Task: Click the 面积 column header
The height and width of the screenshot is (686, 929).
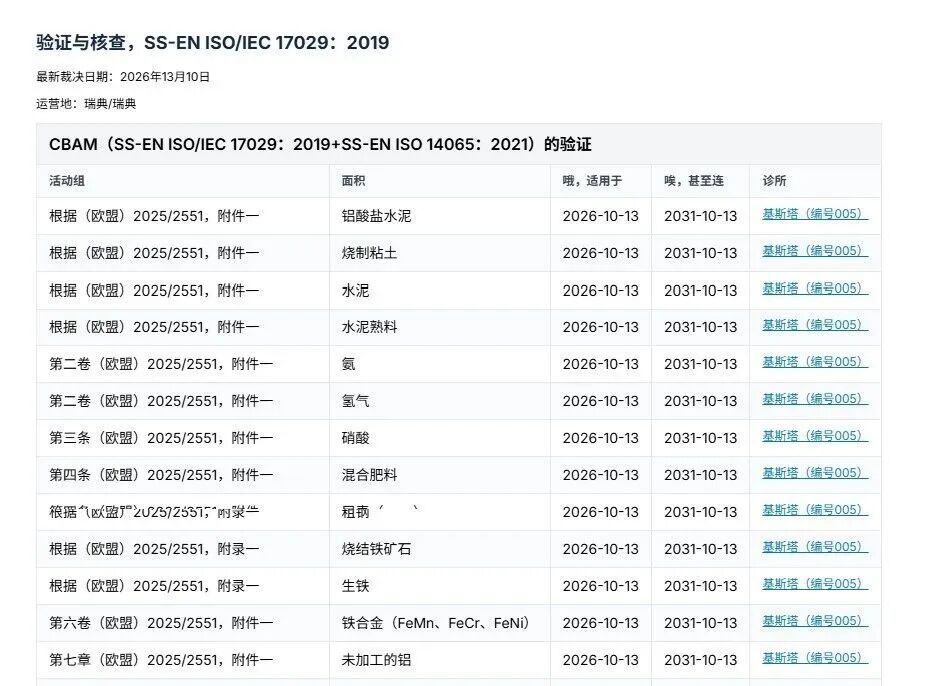Action: coord(353,181)
